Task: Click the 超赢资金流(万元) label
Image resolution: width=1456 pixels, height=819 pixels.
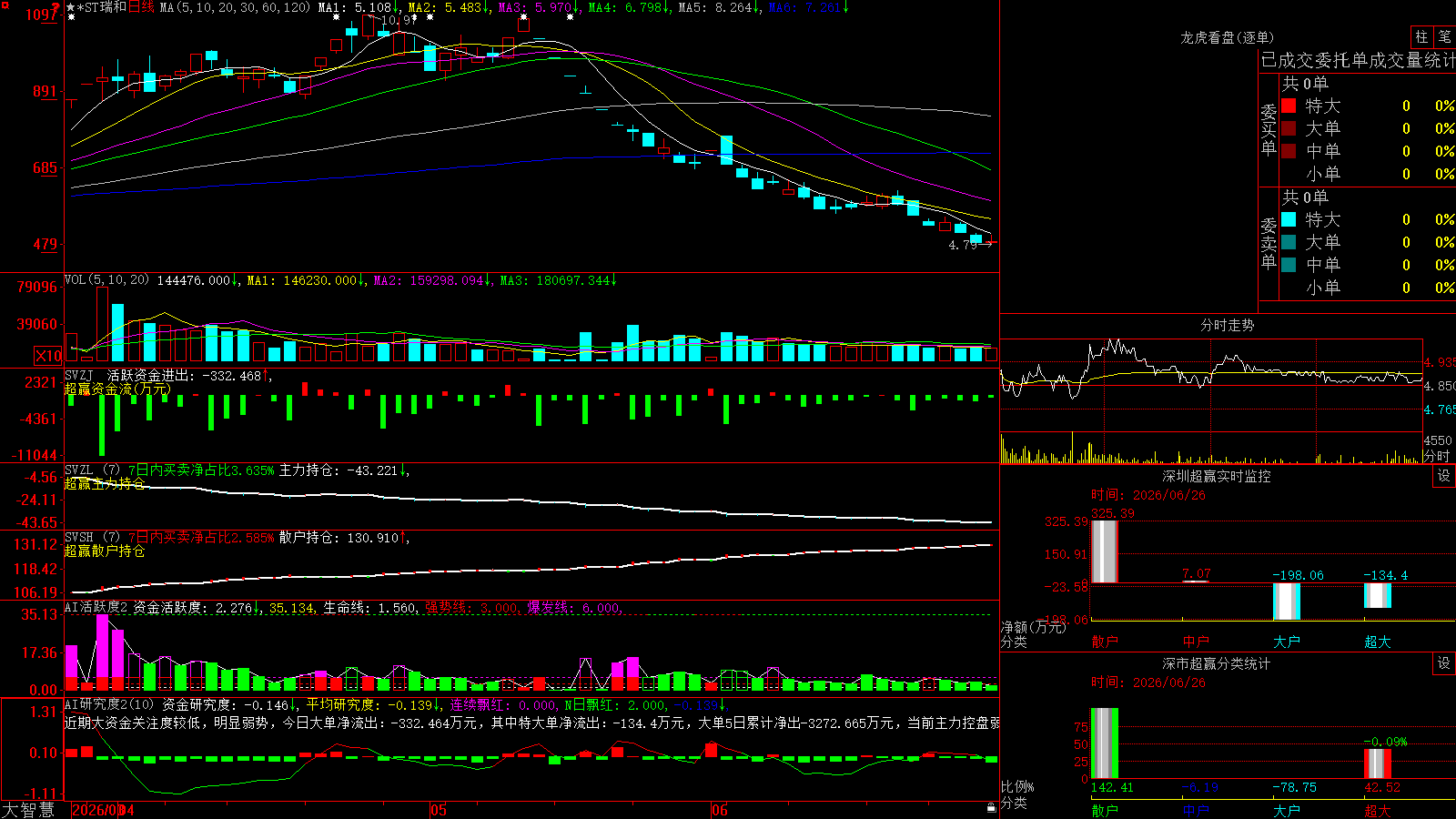Action: coord(117,389)
